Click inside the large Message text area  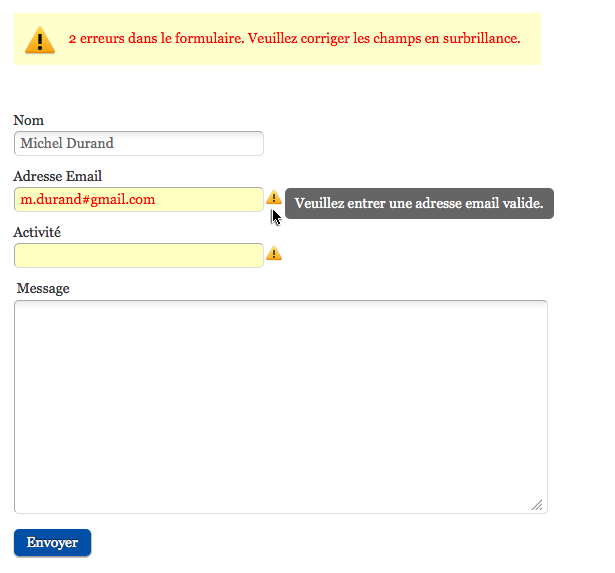(280, 407)
